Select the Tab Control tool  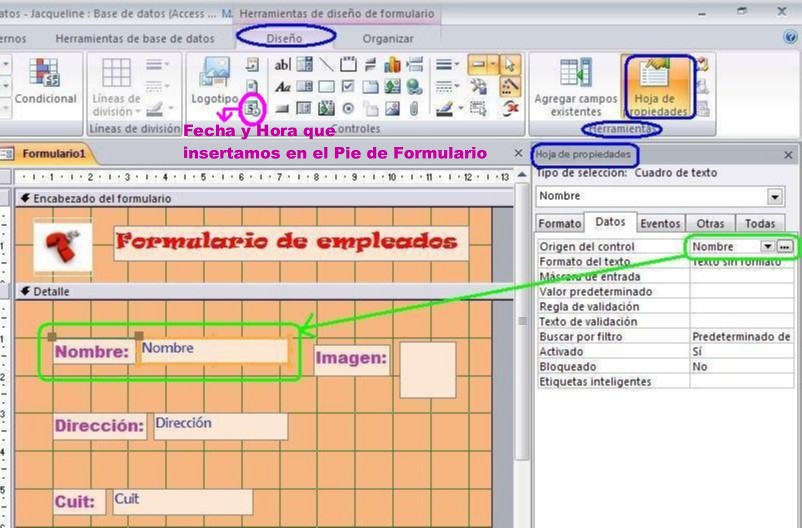tap(370, 86)
